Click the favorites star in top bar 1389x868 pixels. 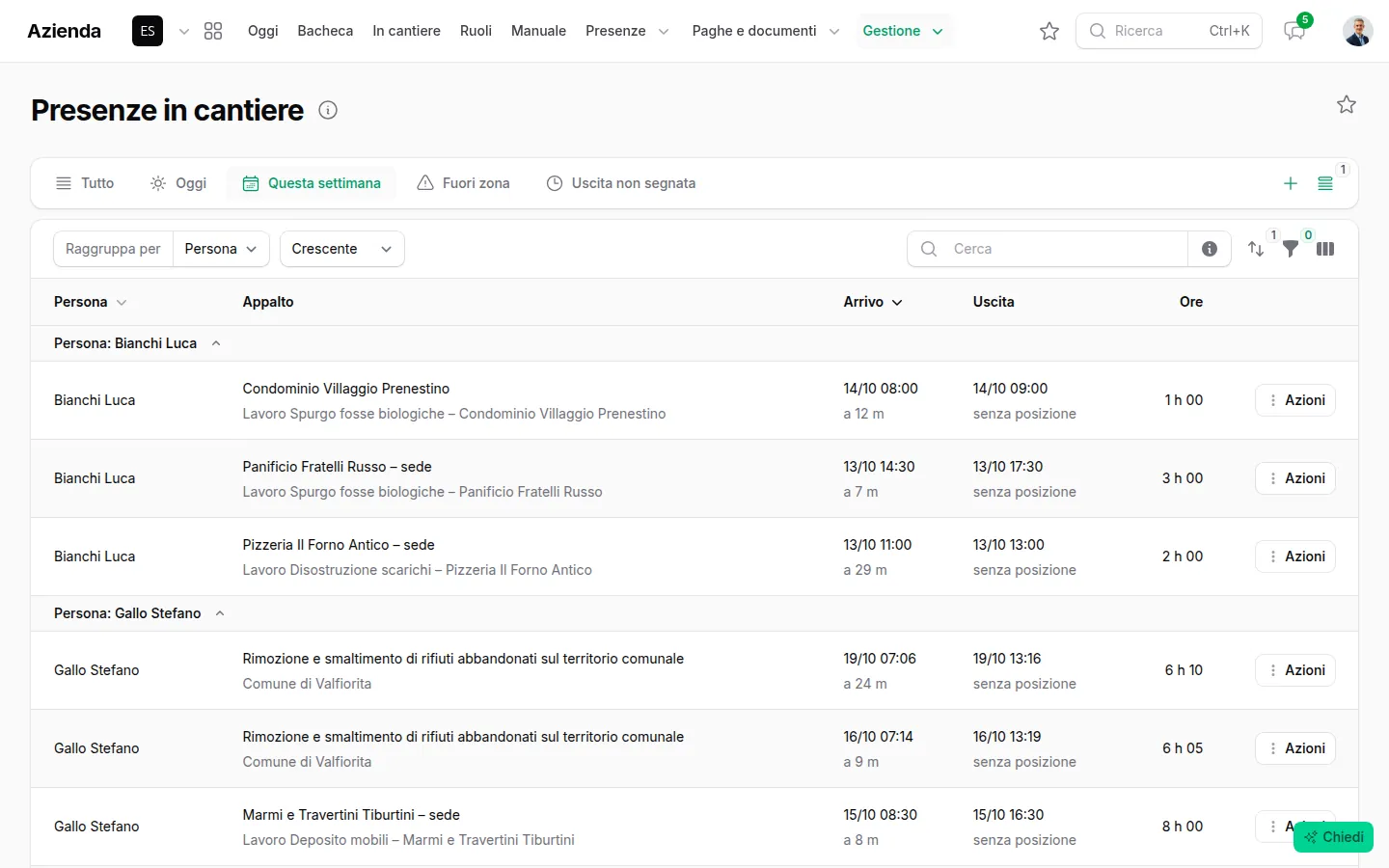tap(1049, 31)
